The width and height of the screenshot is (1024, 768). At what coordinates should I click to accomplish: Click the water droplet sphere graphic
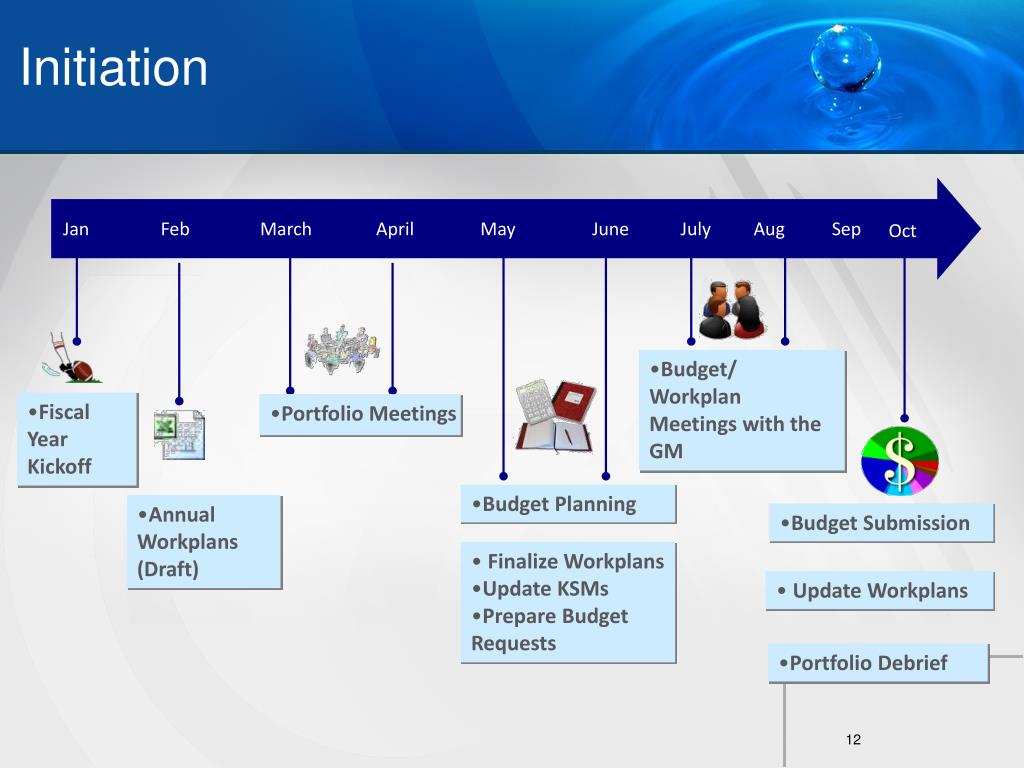pos(846,57)
